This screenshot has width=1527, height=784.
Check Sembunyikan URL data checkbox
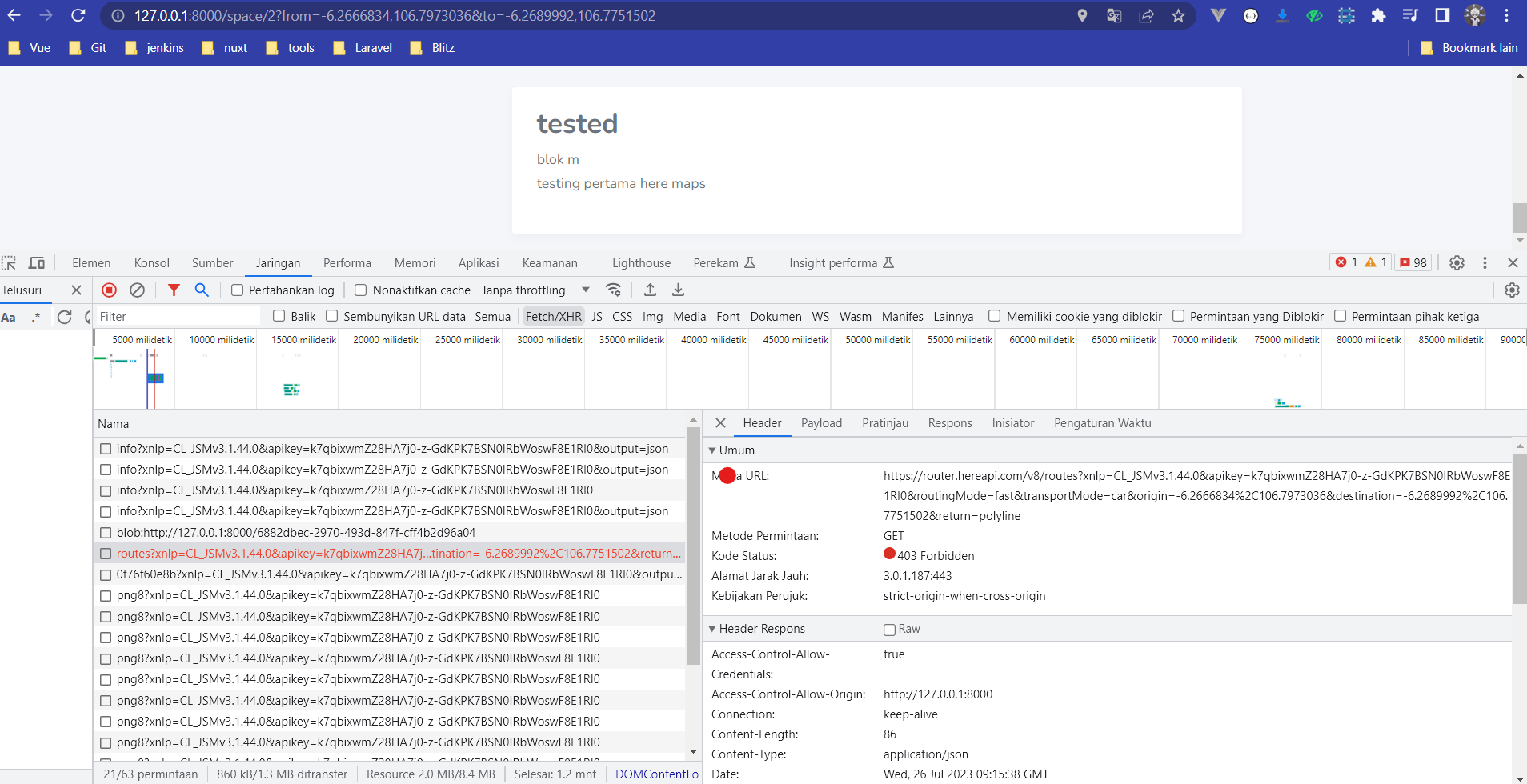click(x=331, y=316)
